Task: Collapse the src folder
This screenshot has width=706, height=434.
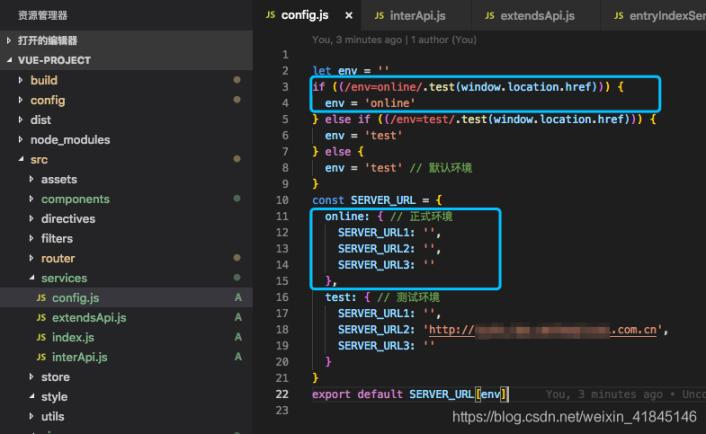Action: (x=21, y=160)
